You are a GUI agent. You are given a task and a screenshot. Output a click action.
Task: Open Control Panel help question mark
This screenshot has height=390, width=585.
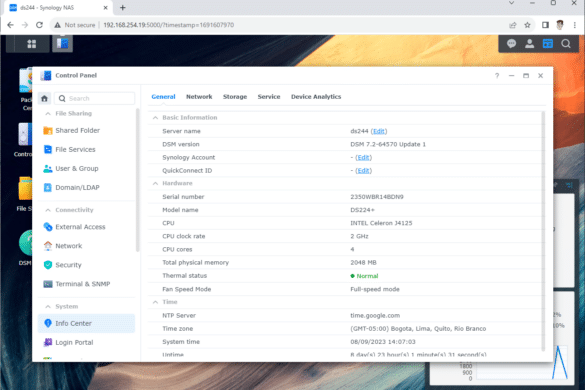point(497,76)
